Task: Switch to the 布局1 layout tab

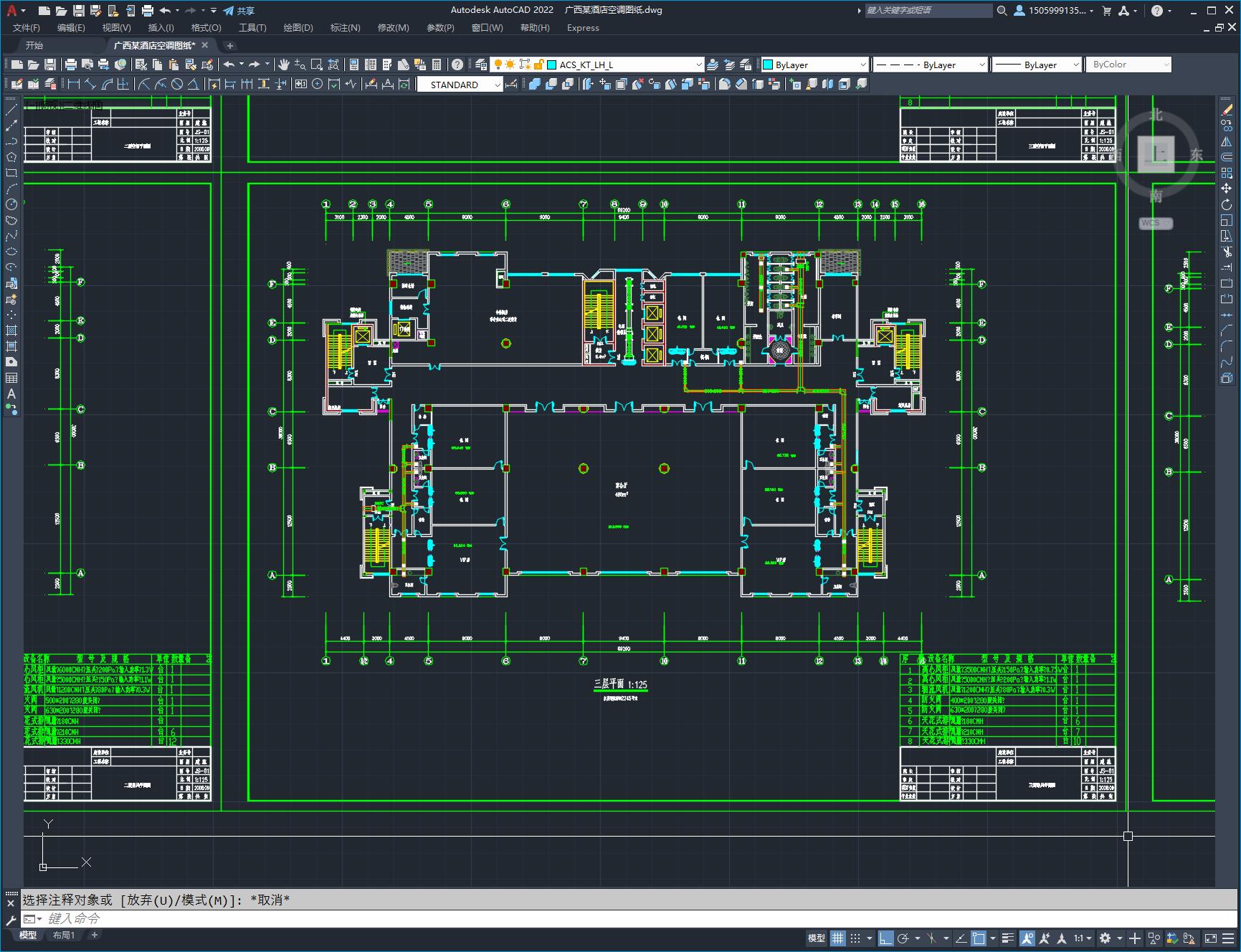Action: pos(63,935)
